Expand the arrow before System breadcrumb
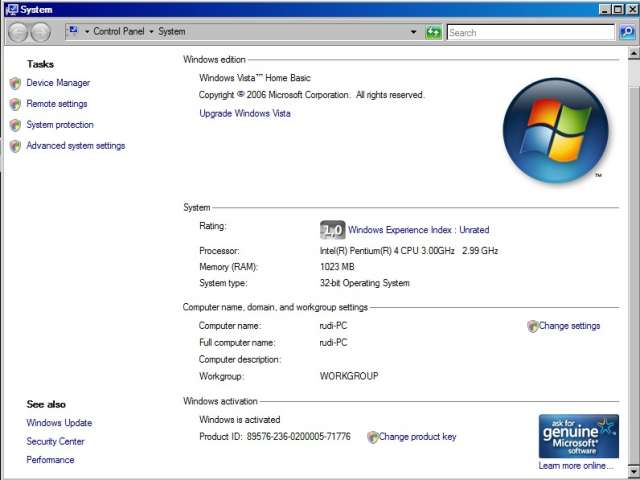640x480 pixels. pyautogui.click(x=151, y=32)
